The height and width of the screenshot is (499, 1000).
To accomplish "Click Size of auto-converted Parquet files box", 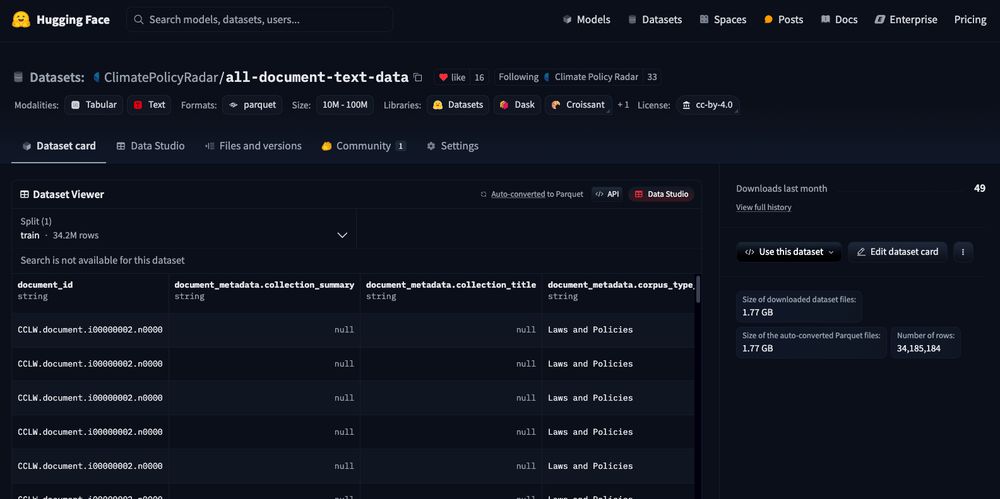I will [x=811, y=343].
